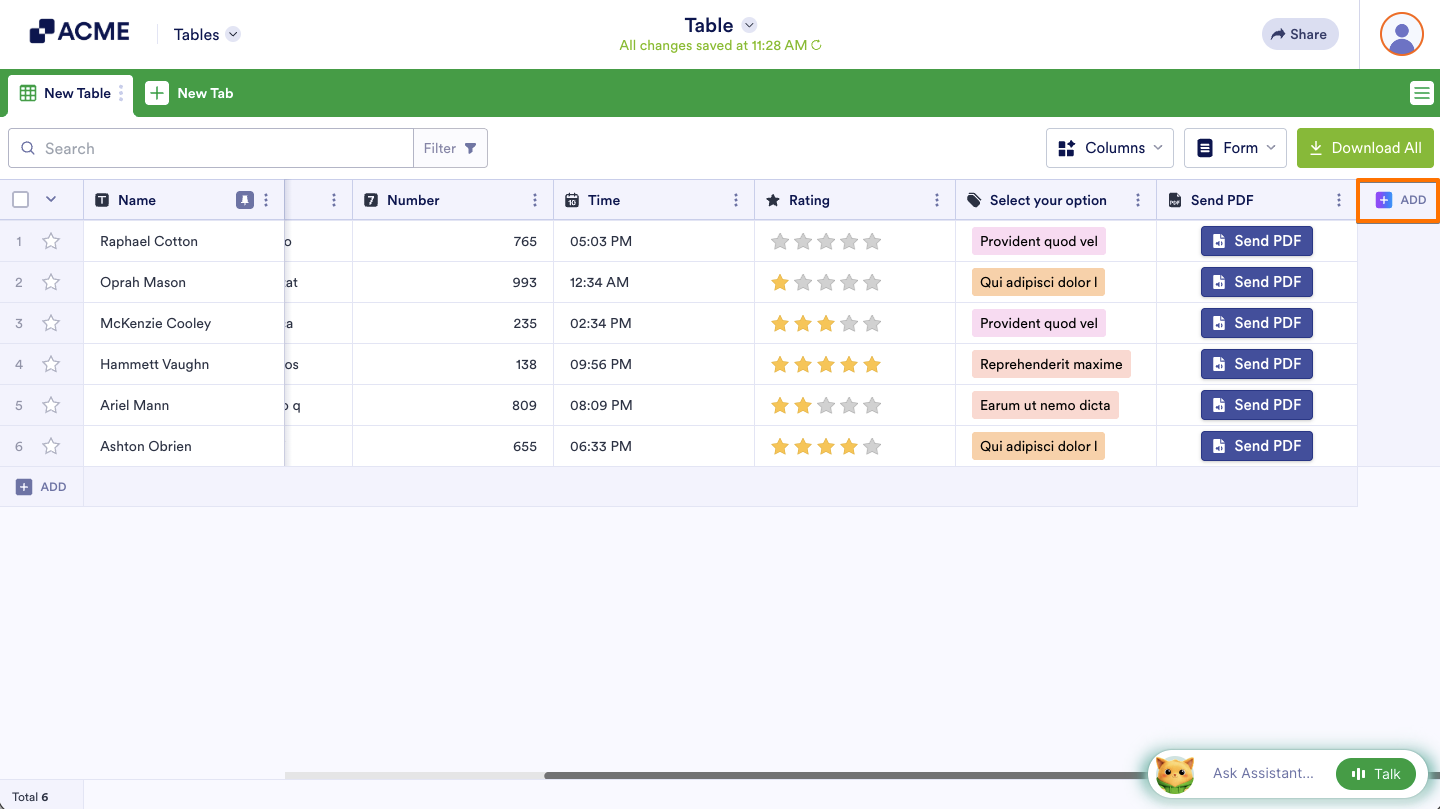Viewport: 1445px width, 809px height.
Task: Click the Search input field
Action: coord(211,148)
